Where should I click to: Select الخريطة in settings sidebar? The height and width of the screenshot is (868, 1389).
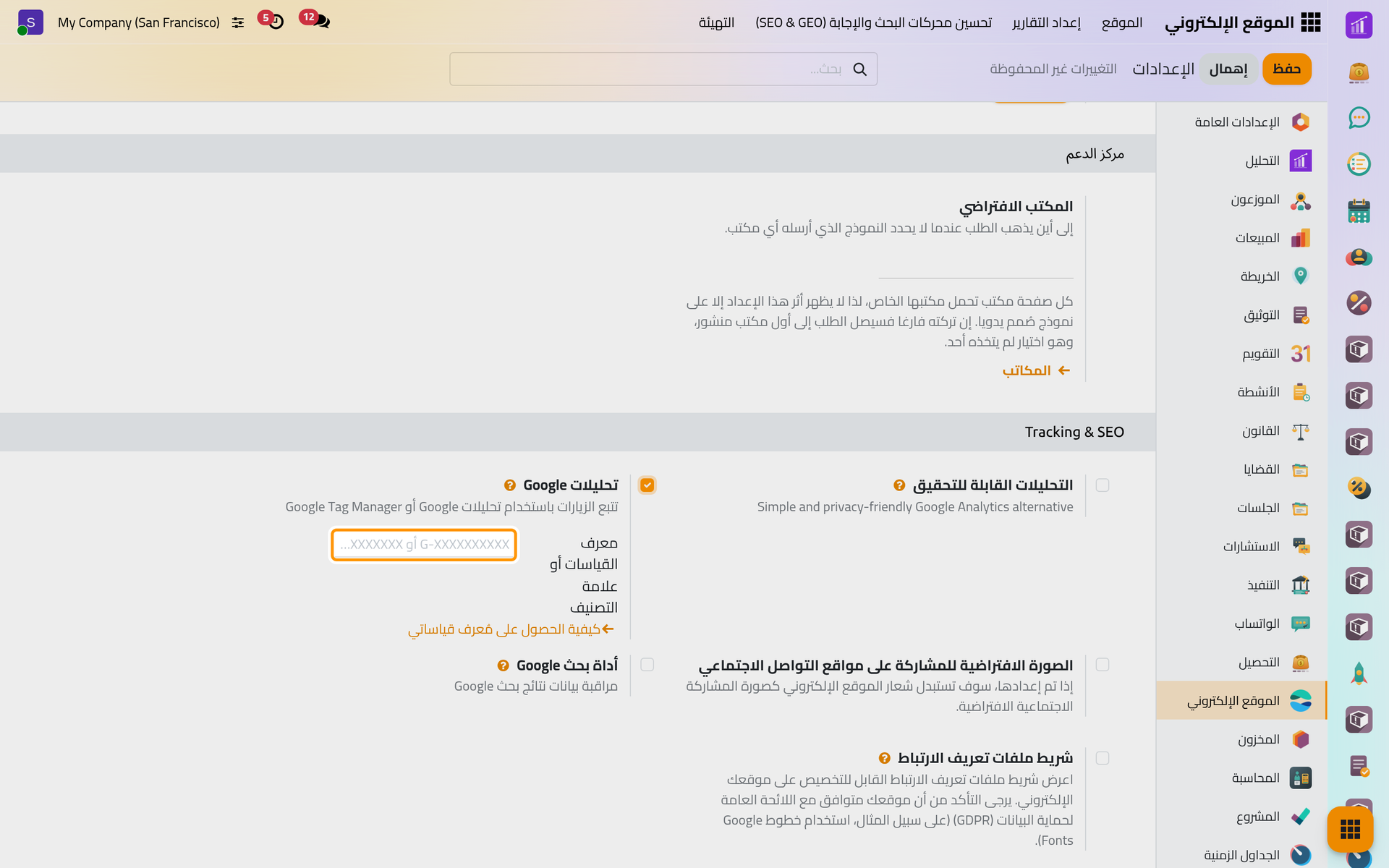coord(1241,276)
